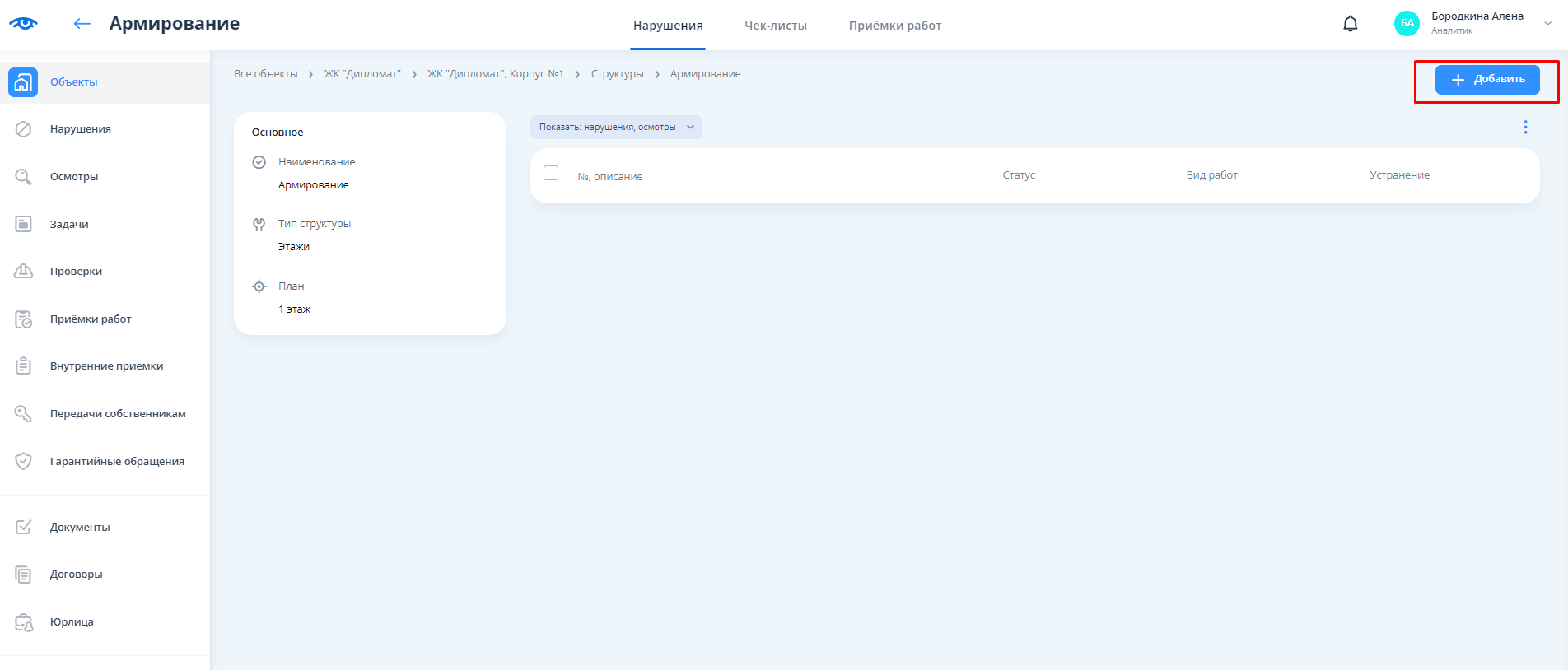The width and height of the screenshot is (1568, 670).
Task: Toggle the select-all checkbox in table header
Action: tap(551, 173)
